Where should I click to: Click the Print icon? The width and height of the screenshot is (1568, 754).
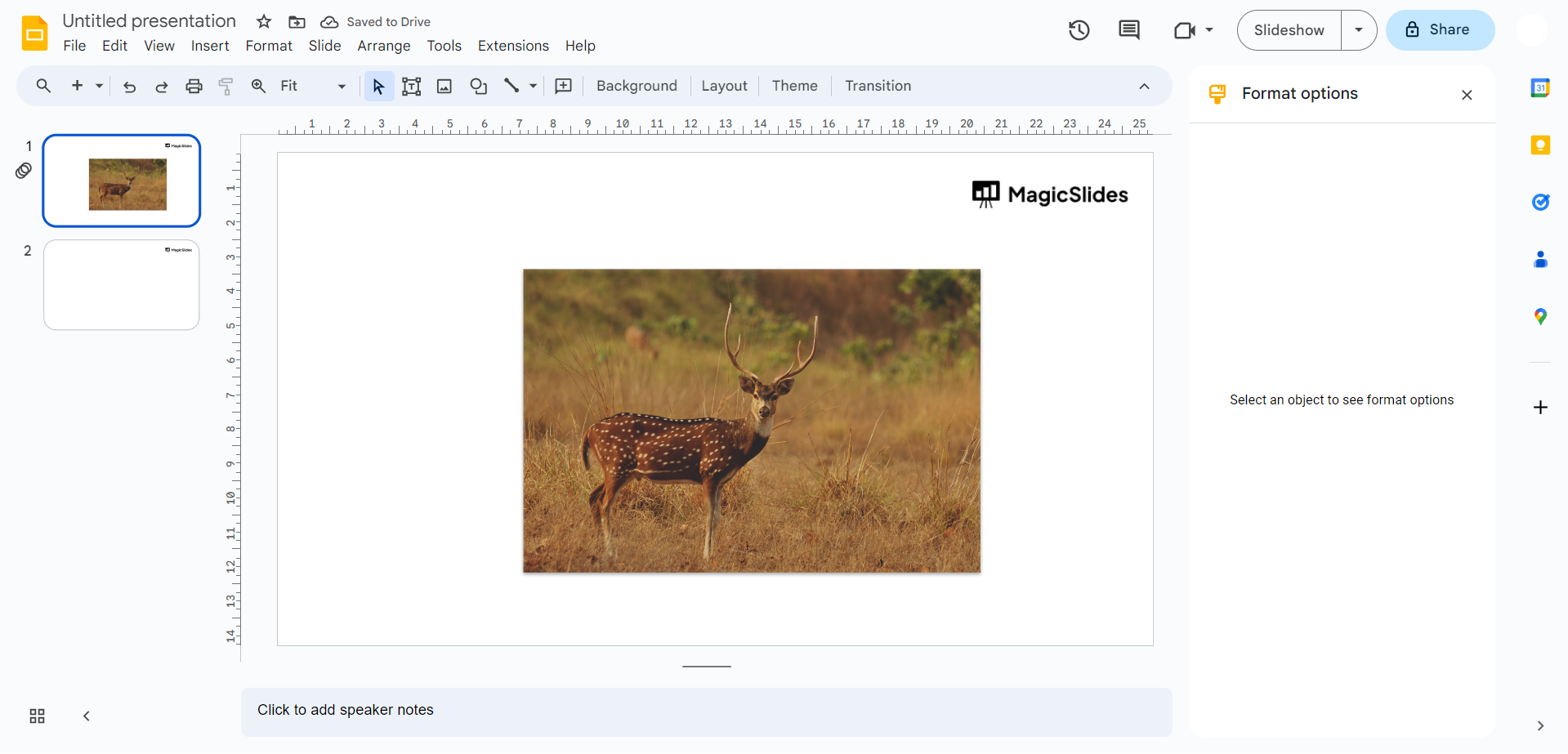click(194, 86)
